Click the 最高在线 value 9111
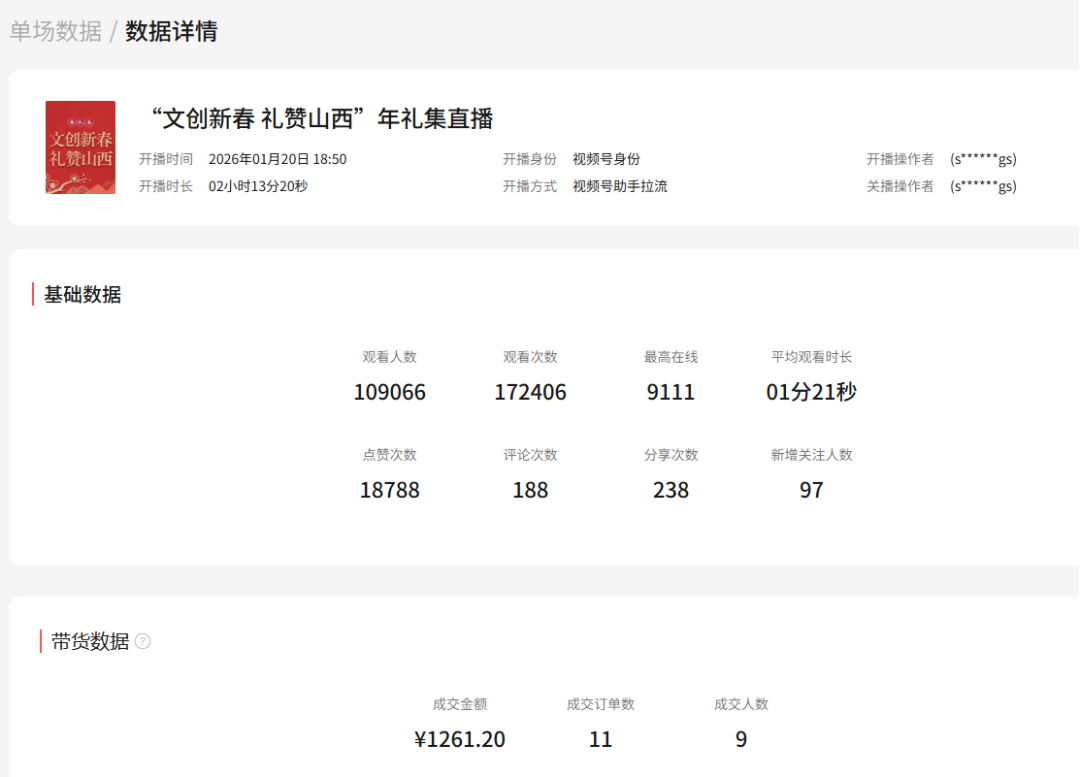The image size is (1080, 777). (x=670, y=392)
